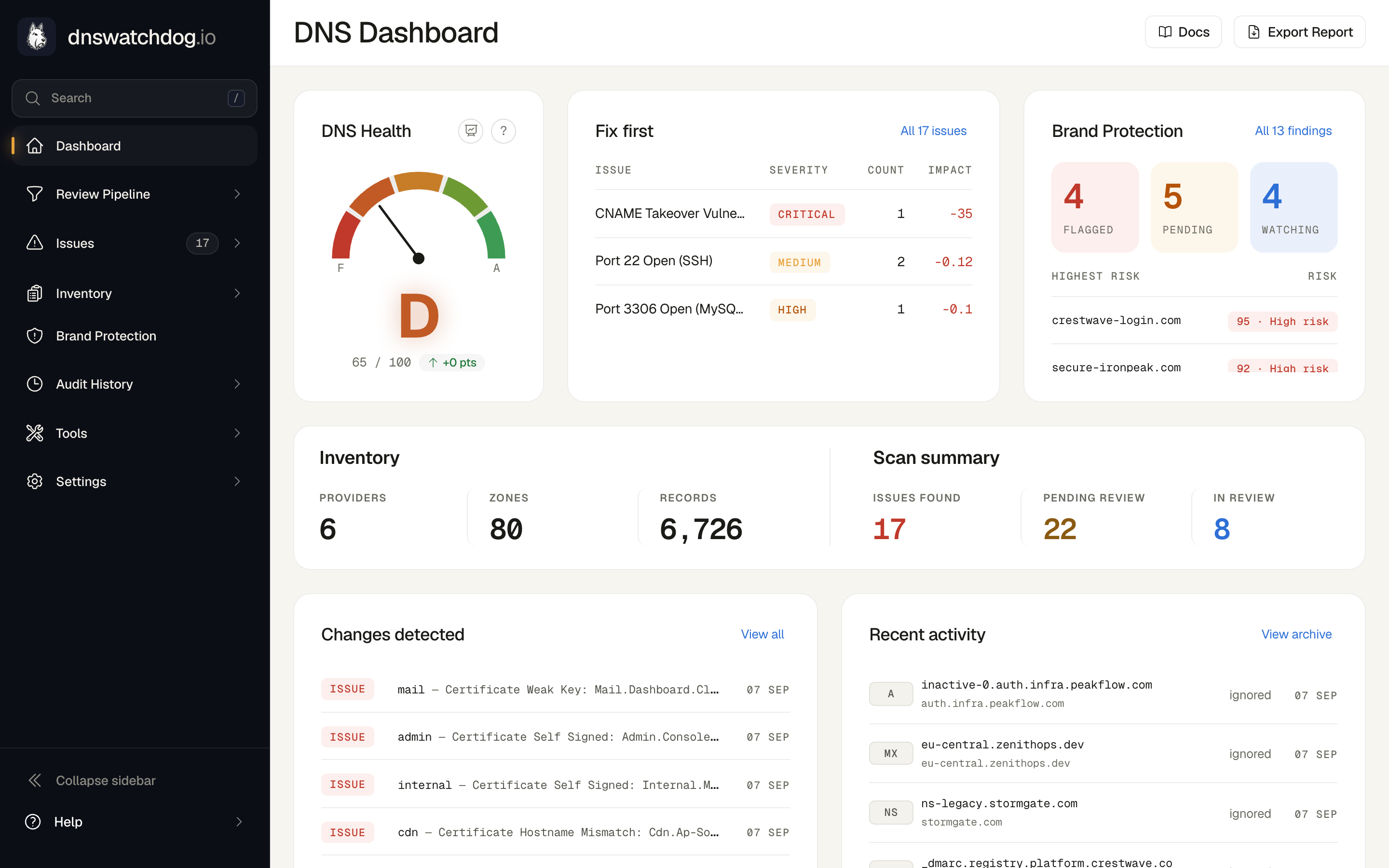The width and height of the screenshot is (1389, 868).
Task: Expand the Issues submenu chevron
Action: coord(237,243)
